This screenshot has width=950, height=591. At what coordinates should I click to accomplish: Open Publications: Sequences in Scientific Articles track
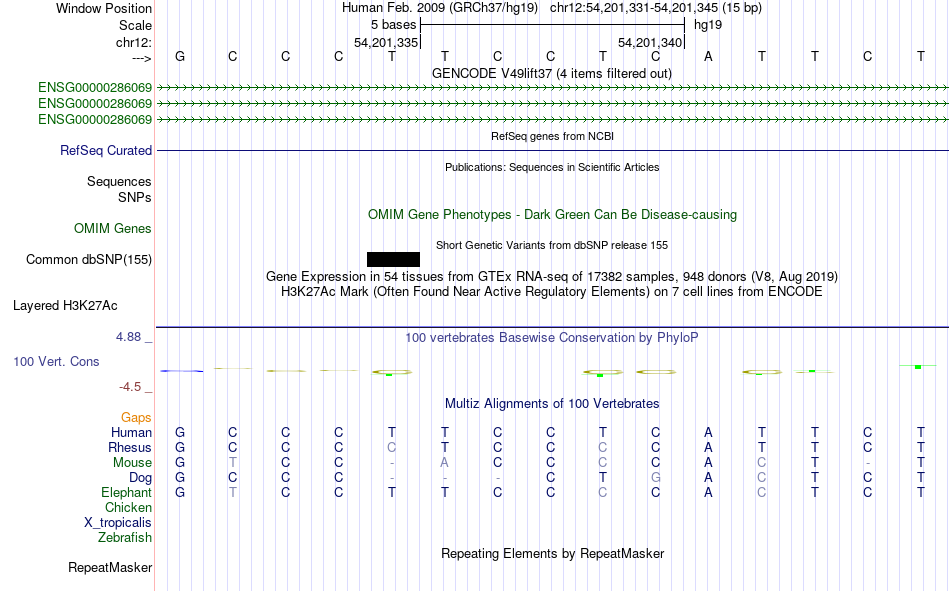tap(552, 167)
